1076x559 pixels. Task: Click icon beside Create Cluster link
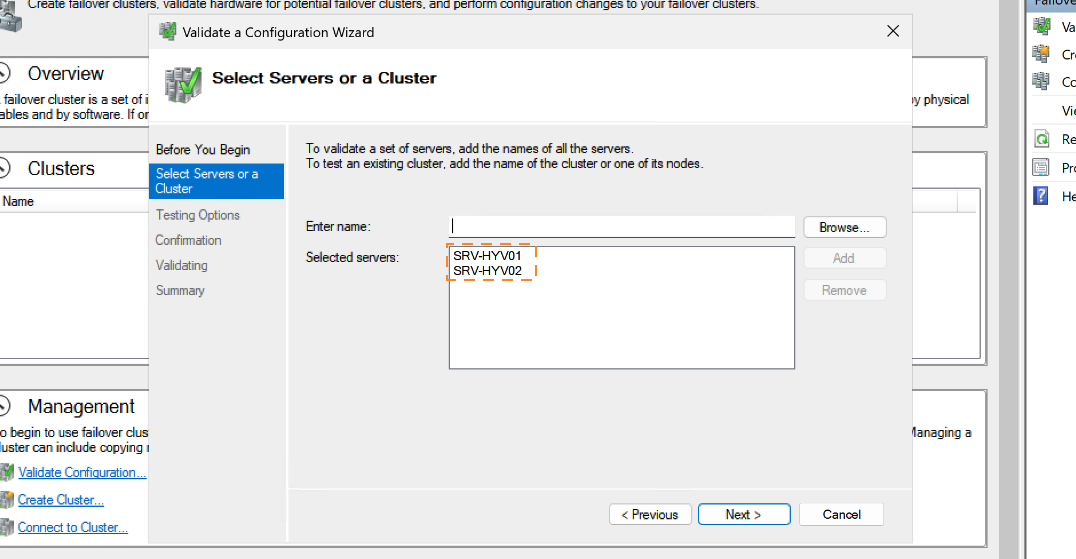coord(7,500)
